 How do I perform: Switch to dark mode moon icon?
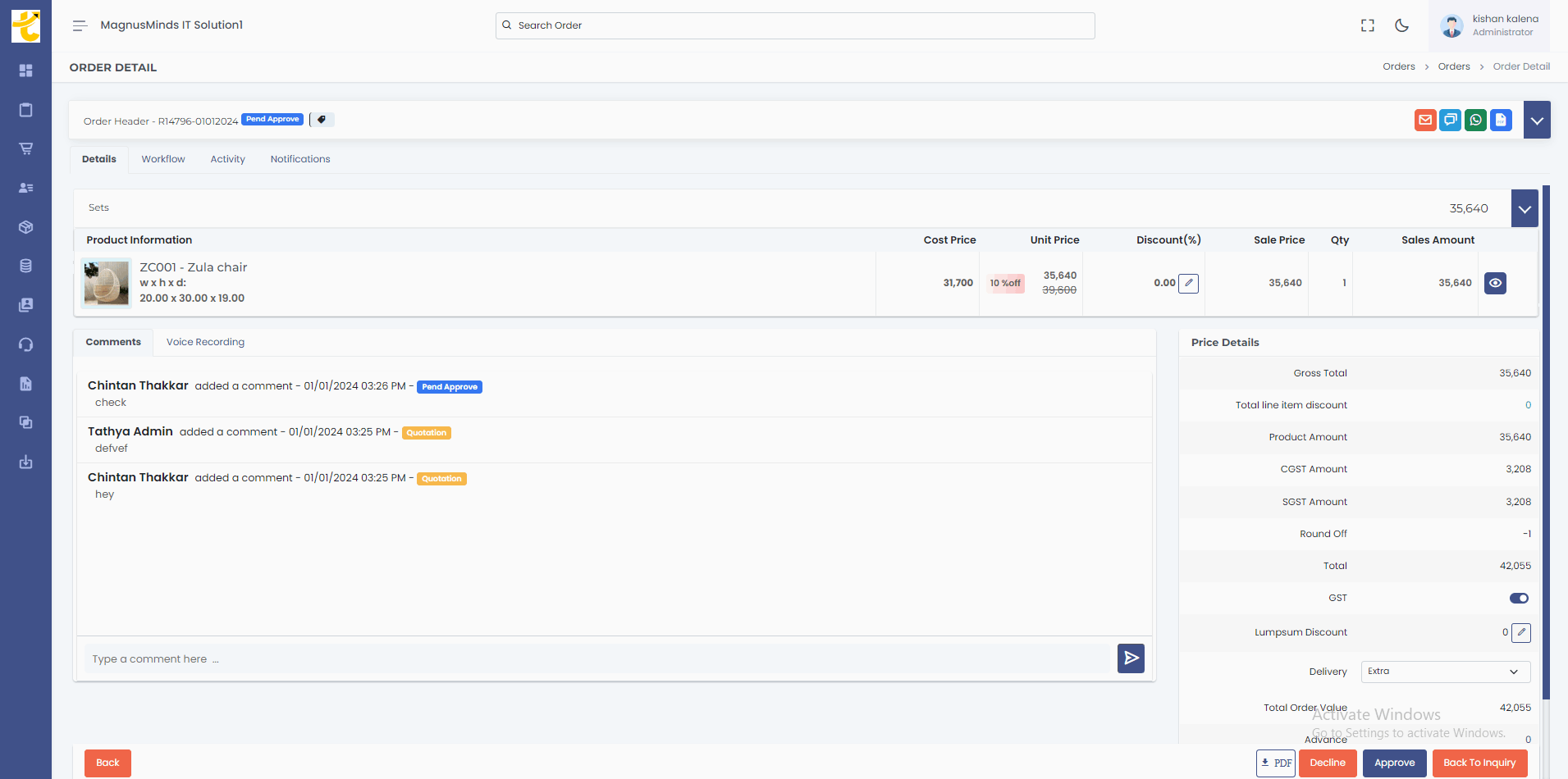(1401, 25)
